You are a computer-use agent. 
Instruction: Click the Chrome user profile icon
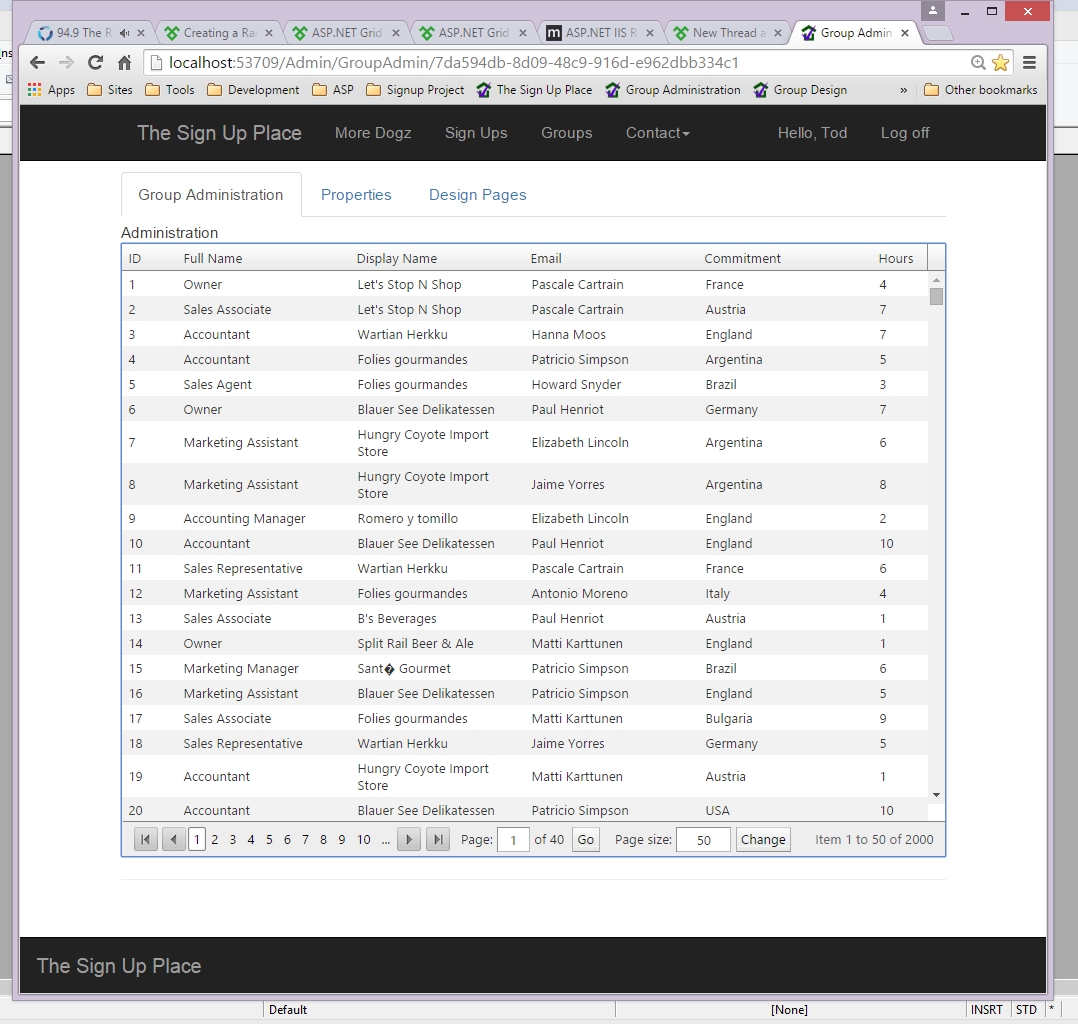pyautogui.click(x=933, y=10)
